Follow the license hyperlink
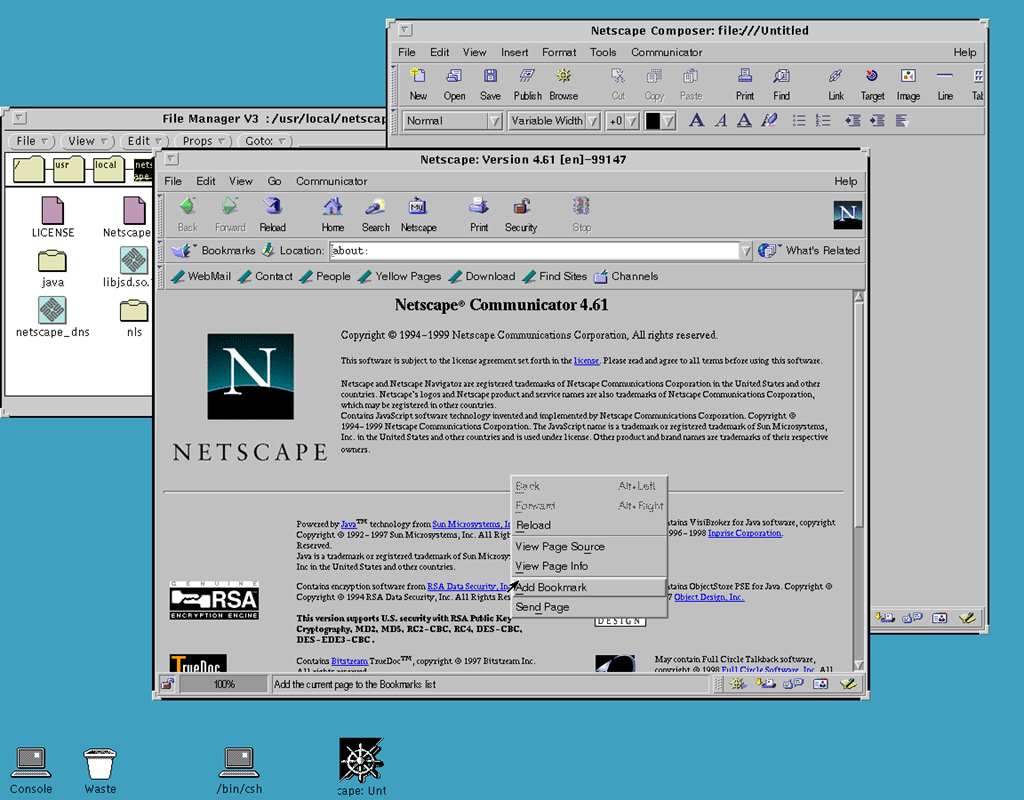Image resolution: width=1024 pixels, height=800 pixels. pos(586,360)
